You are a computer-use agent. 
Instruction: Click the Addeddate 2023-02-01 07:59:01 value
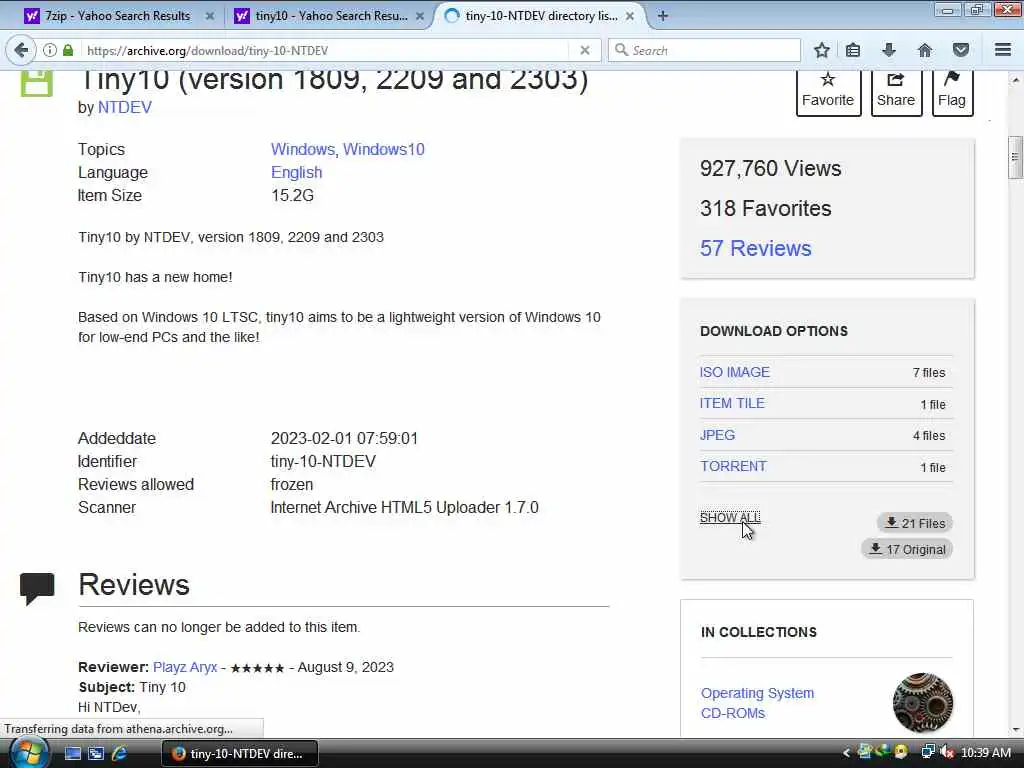(x=344, y=438)
